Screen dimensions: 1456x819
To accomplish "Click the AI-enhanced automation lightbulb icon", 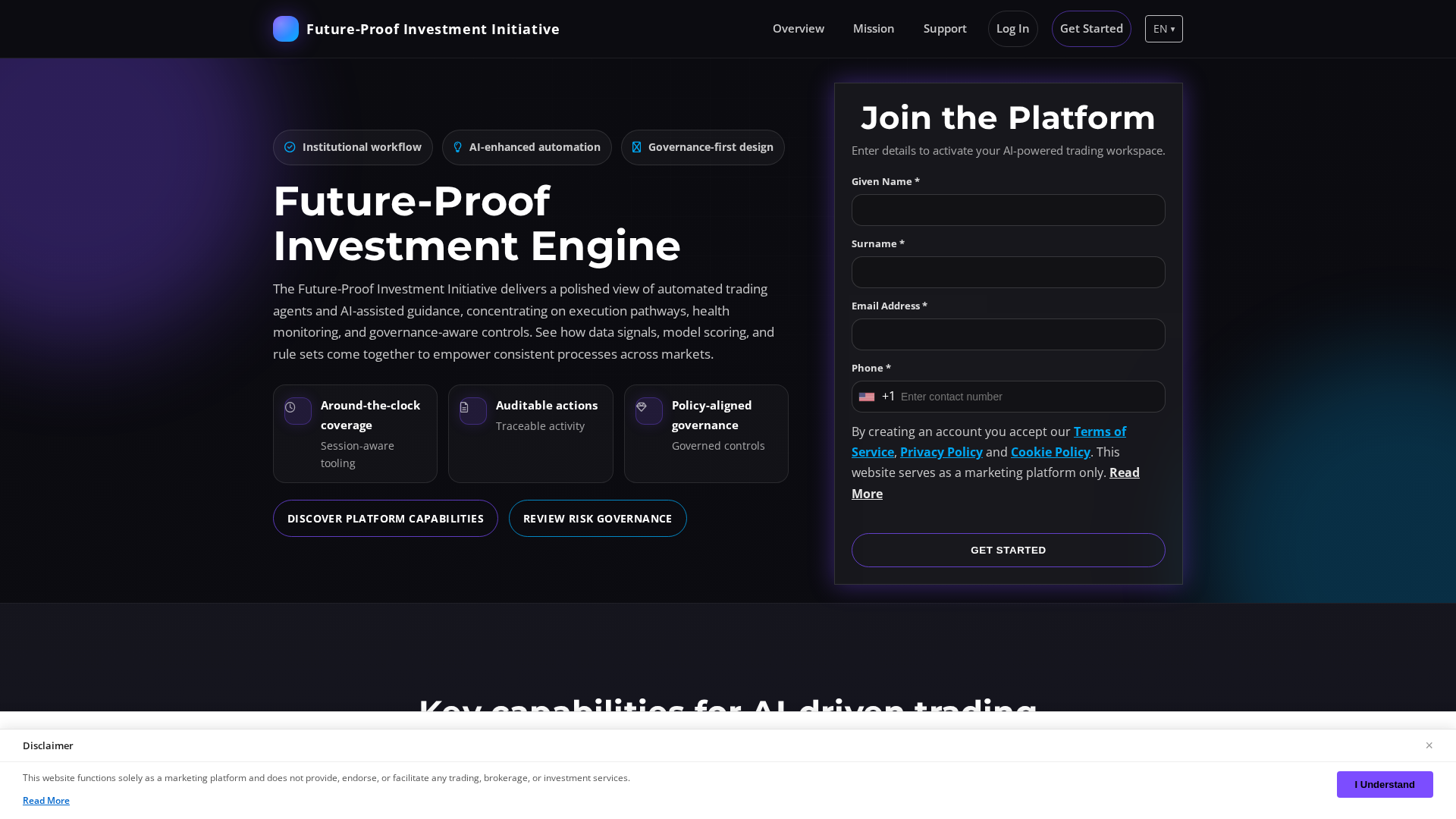I will pyautogui.click(x=457, y=147).
